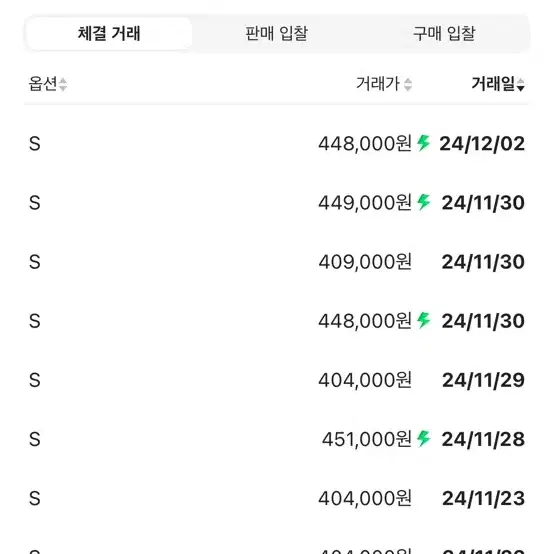Sort by 거래가 column arrows

(408, 84)
